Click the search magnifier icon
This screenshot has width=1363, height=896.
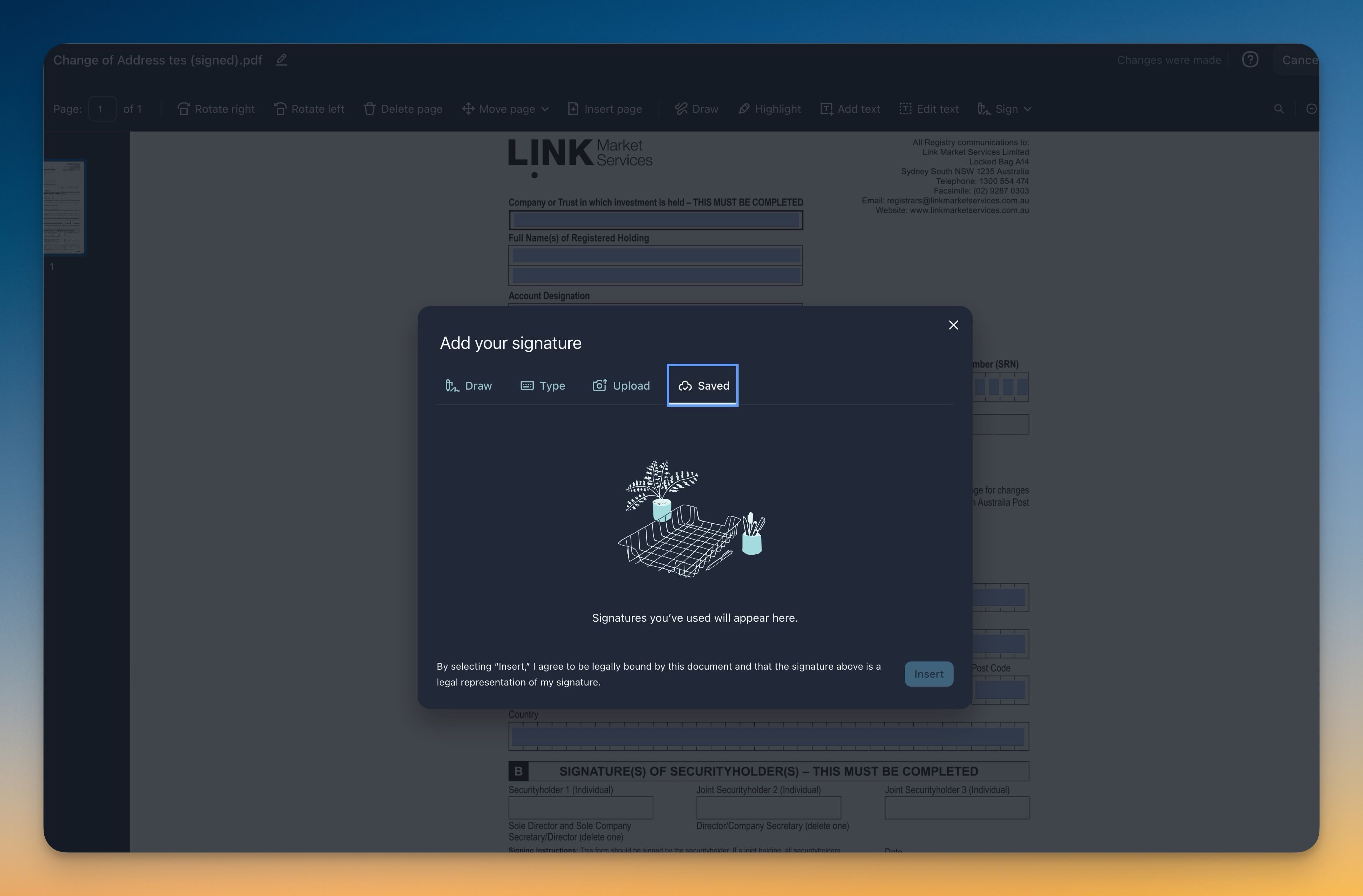tap(1278, 109)
